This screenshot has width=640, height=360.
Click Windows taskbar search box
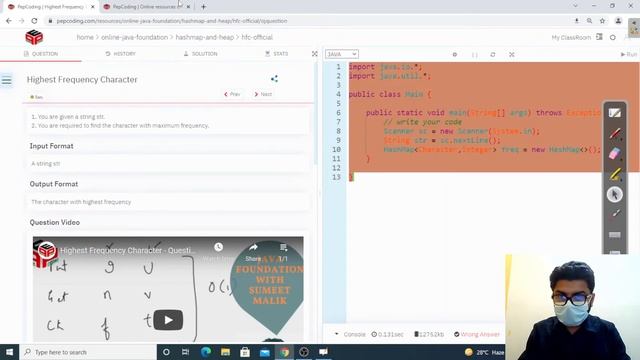[x=88, y=352]
